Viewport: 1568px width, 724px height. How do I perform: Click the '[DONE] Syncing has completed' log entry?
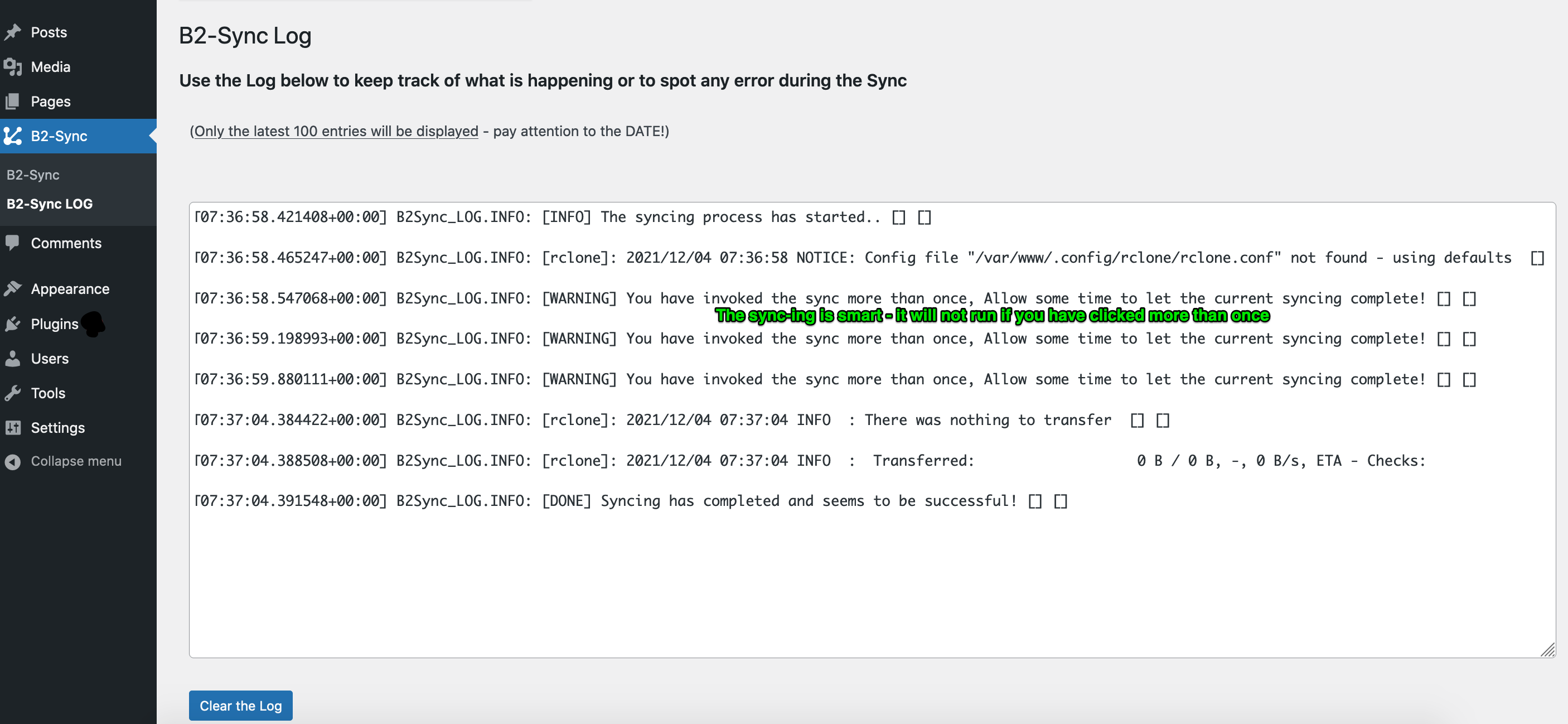[631, 501]
